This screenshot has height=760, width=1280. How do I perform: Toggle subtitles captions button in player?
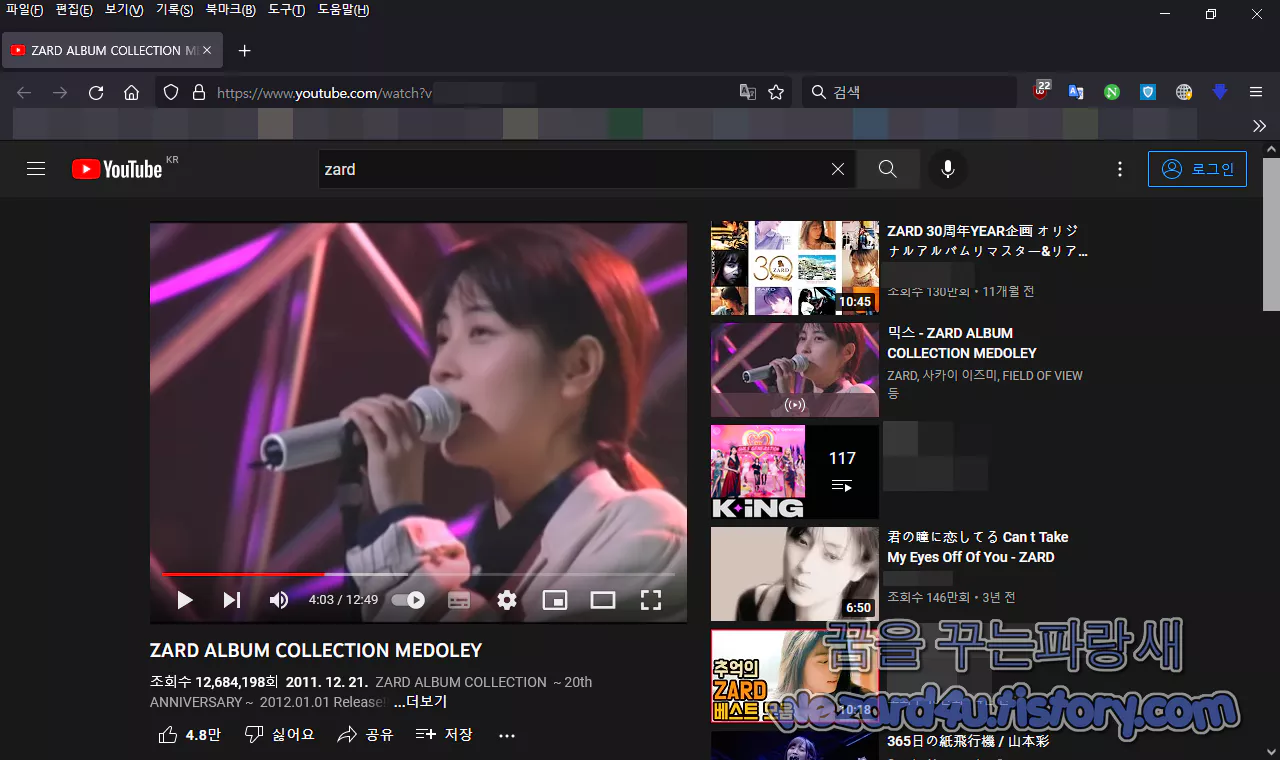point(459,600)
